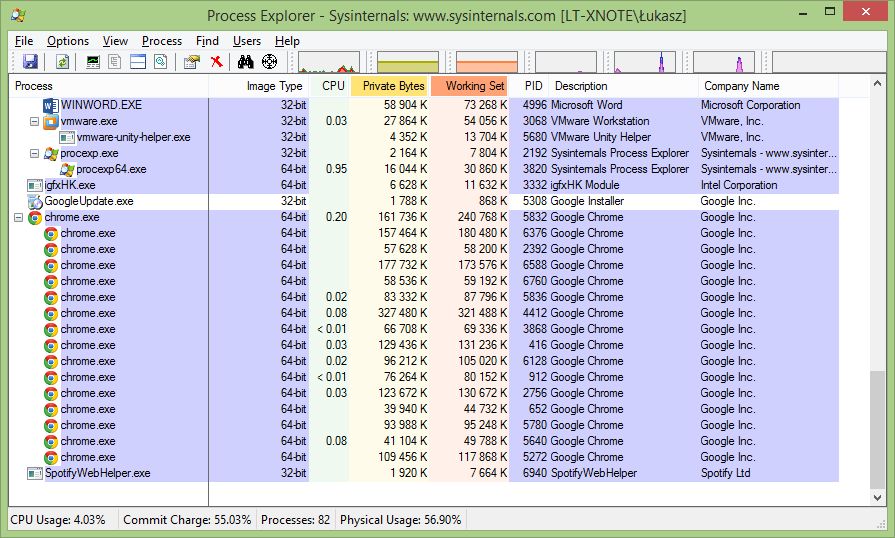Image resolution: width=895 pixels, height=538 pixels.
Task: Click the scrollbar down arrow
Action: point(877,497)
